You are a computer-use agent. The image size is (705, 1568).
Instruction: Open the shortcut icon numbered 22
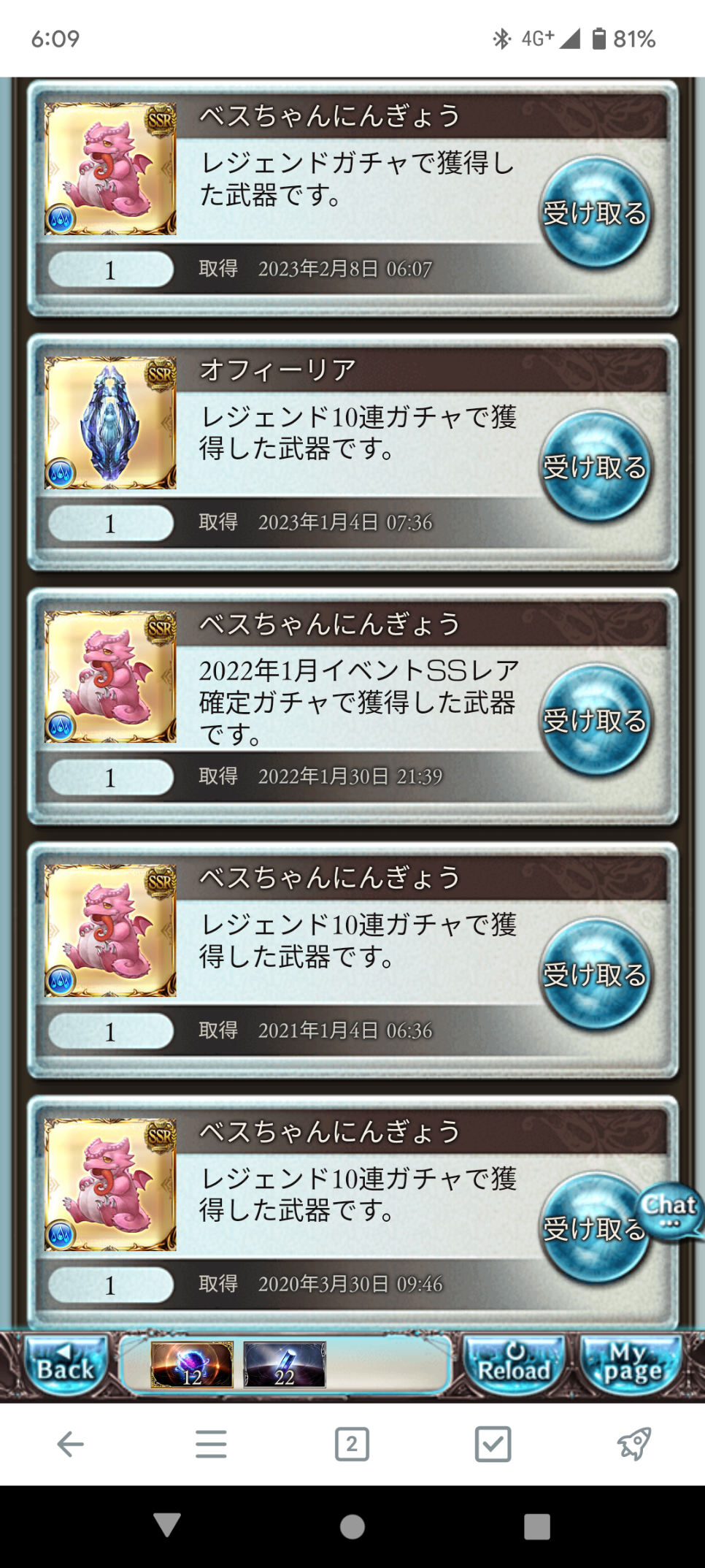point(285,1364)
